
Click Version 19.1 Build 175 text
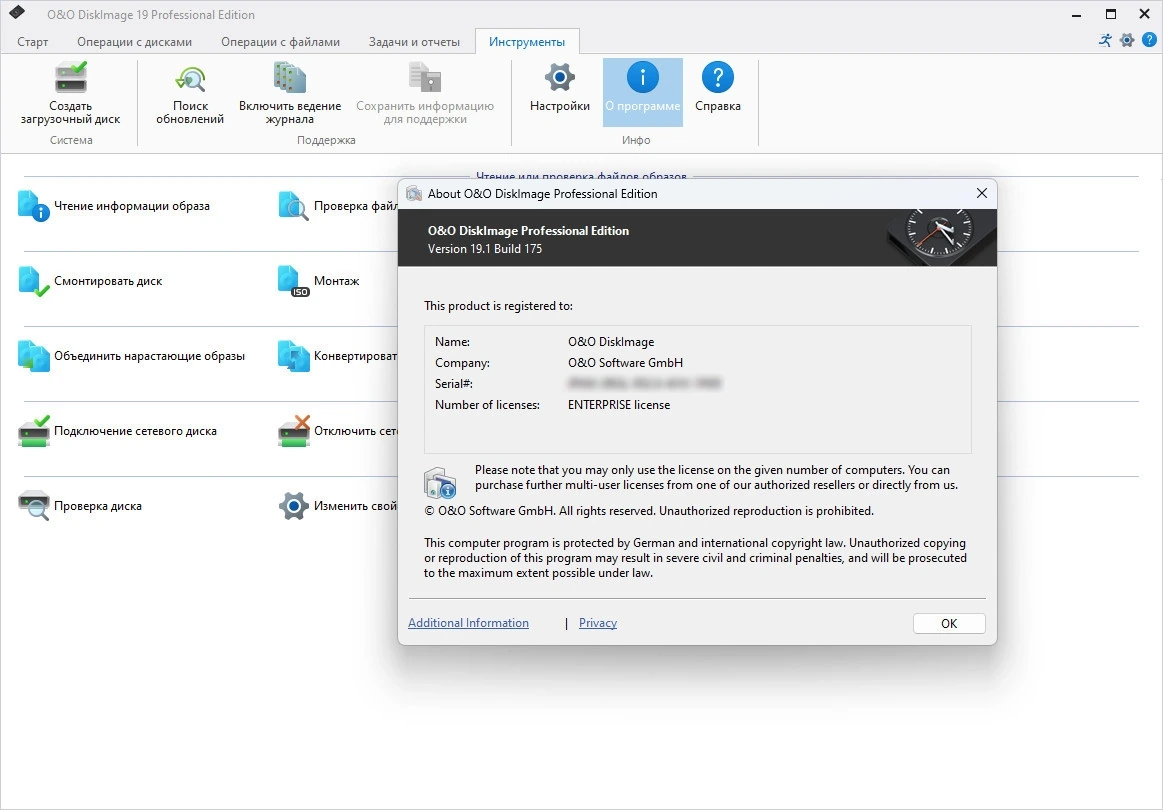(x=485, y=248)
